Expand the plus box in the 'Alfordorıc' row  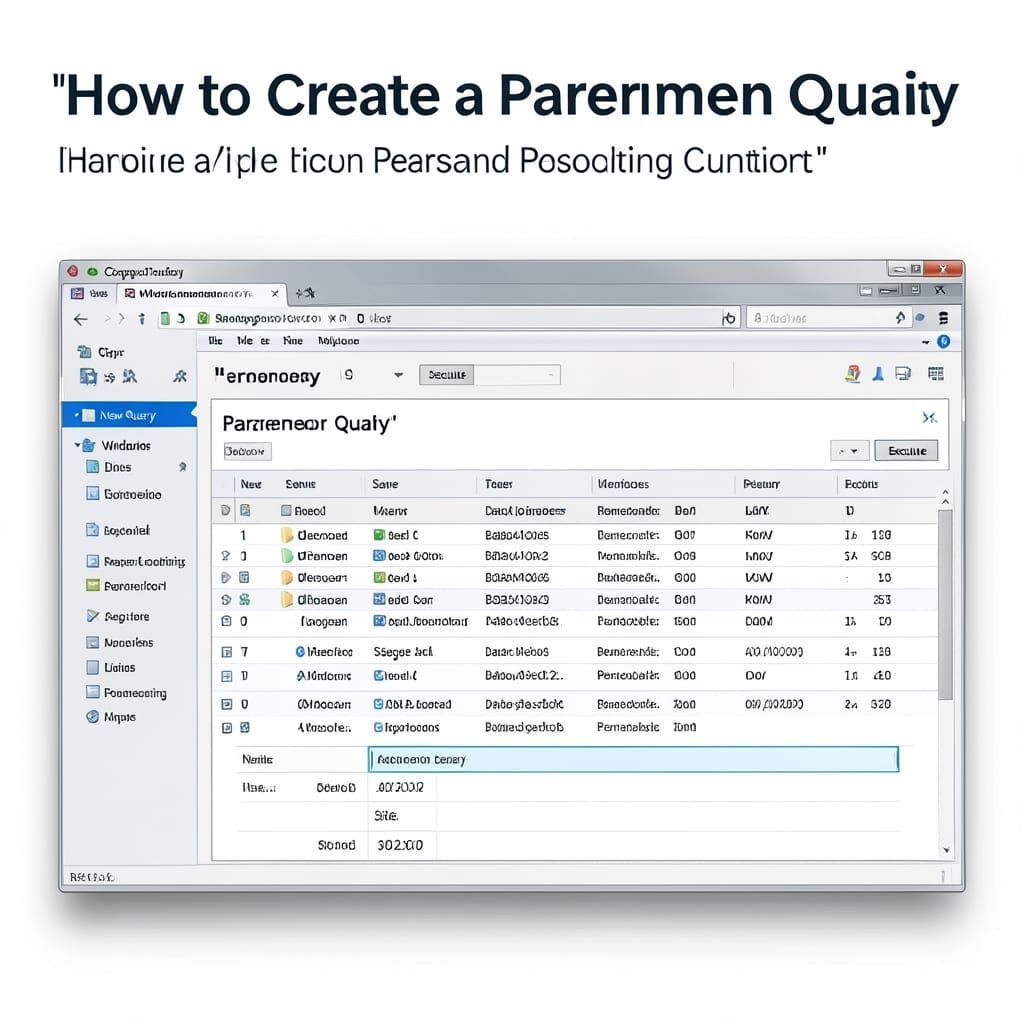tap(227, 676)
